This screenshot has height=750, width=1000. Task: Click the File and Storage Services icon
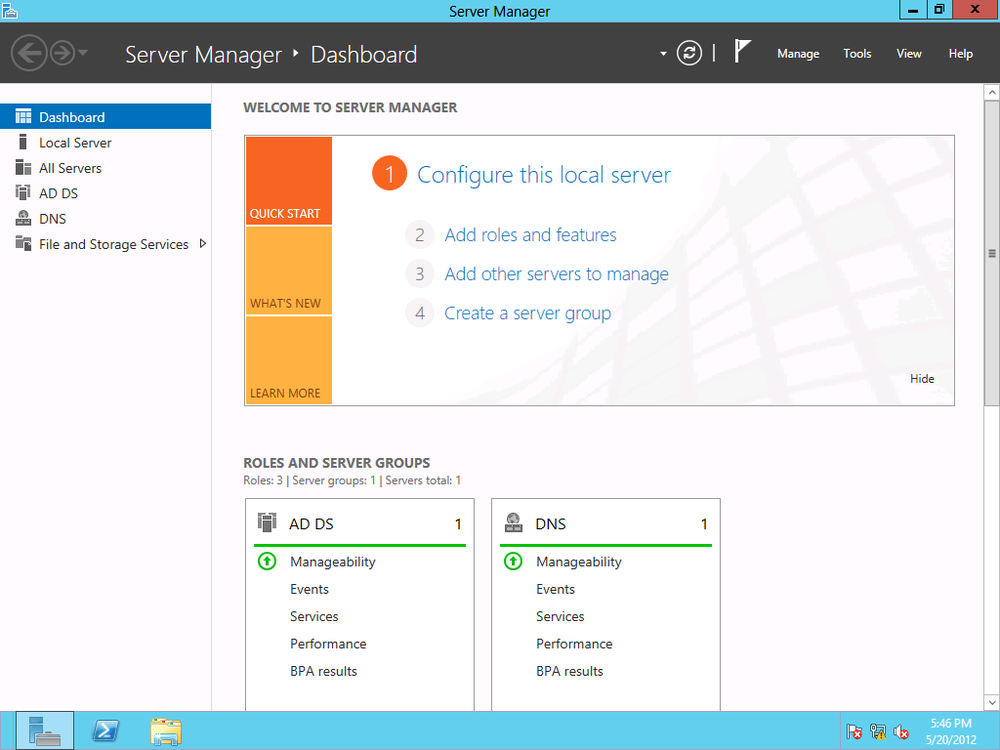[x=23, y=243]
